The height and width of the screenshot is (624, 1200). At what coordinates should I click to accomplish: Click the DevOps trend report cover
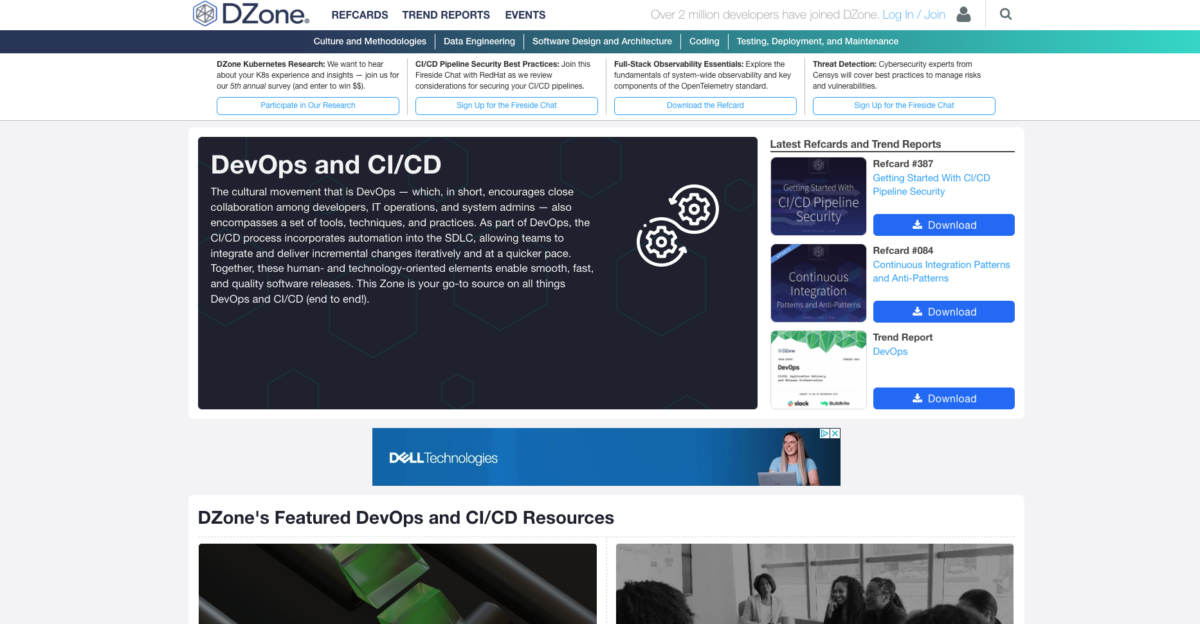[818, 369]
